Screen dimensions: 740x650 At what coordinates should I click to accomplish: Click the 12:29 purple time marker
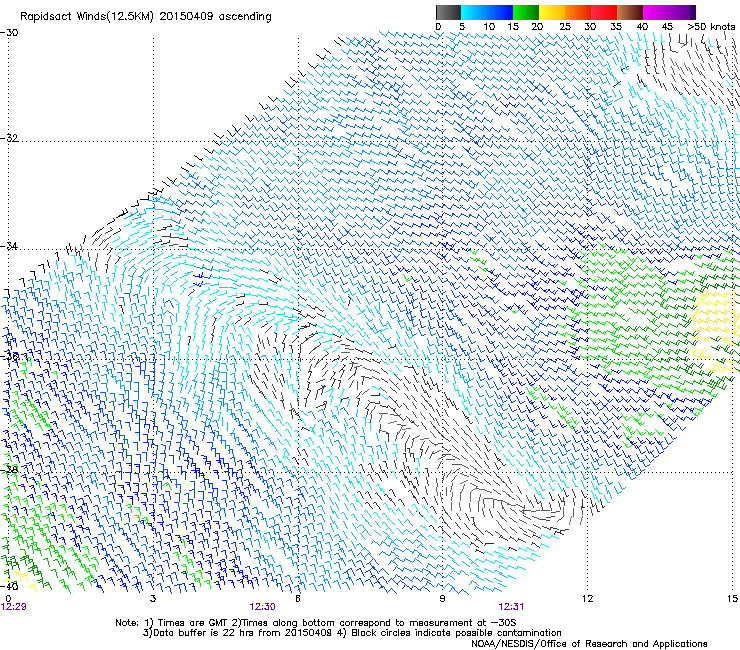(x=14, y=607)
